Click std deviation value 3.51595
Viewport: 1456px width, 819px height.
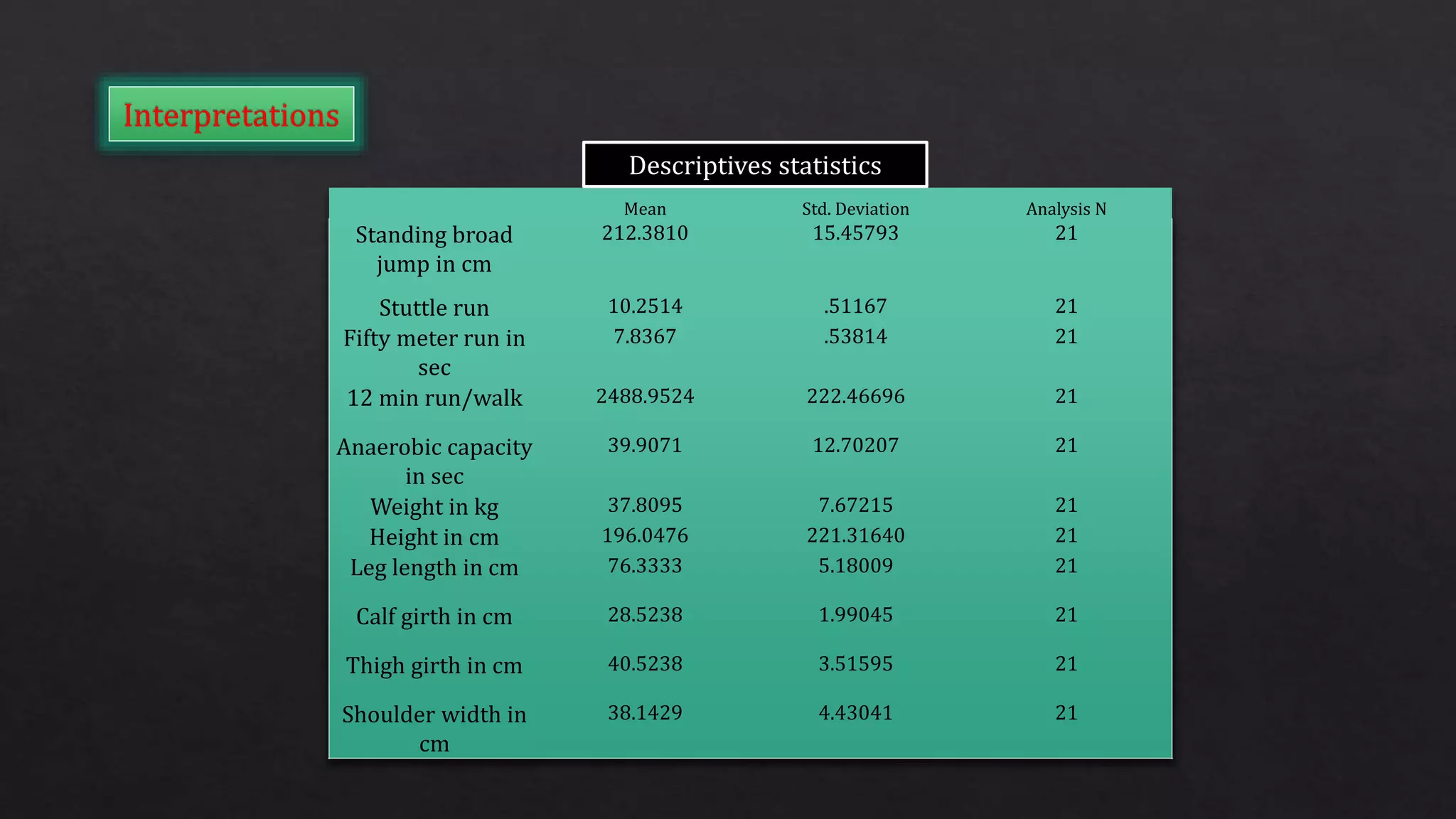(855, 664)
